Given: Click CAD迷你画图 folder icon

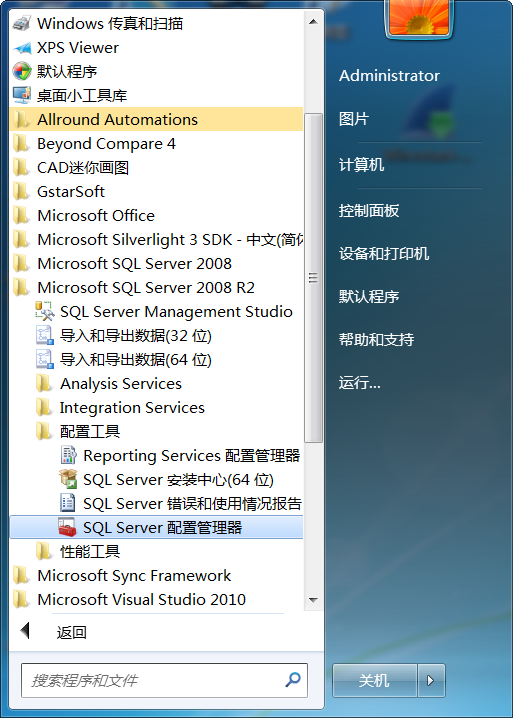Looking at the screenshot, I should [21, 167].
